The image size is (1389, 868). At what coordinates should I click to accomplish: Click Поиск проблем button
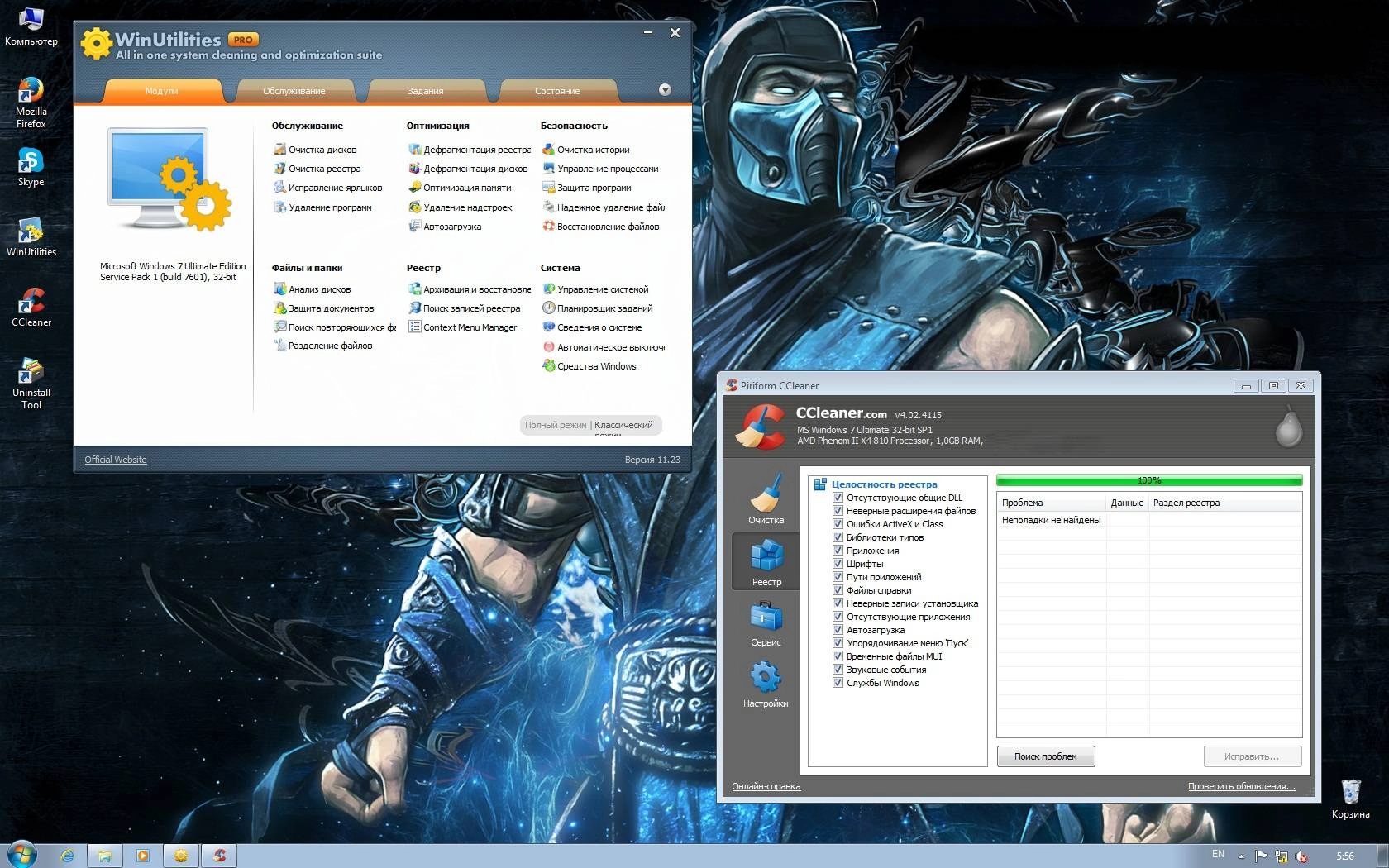click(1046, 756)
